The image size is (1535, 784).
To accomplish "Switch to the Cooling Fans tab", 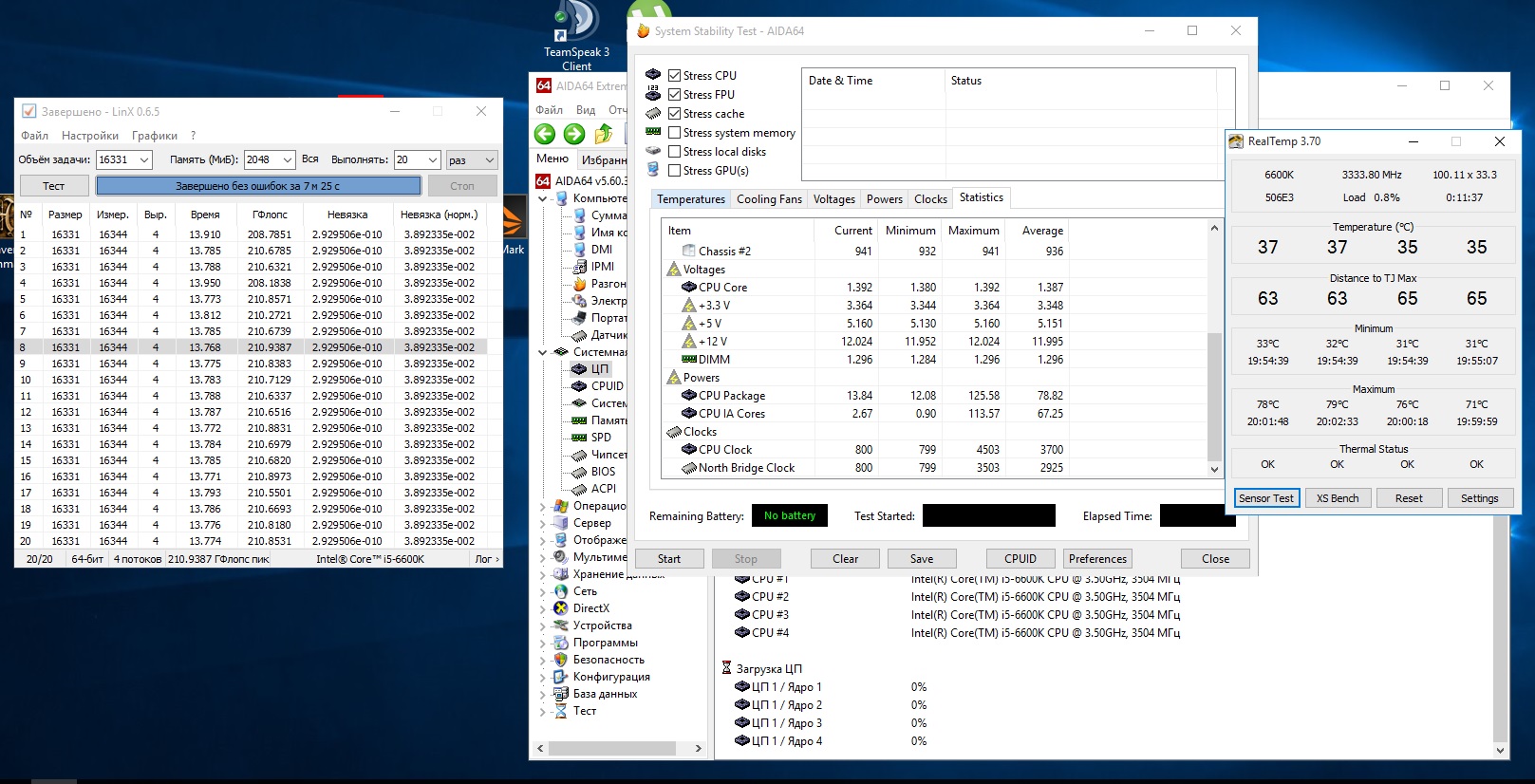I will 769,199.
